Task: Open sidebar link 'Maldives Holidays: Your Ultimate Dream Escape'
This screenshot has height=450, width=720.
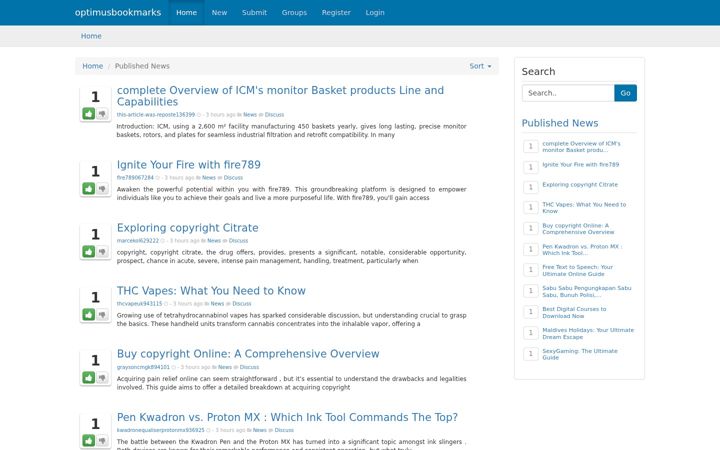Action: point(588,333)
